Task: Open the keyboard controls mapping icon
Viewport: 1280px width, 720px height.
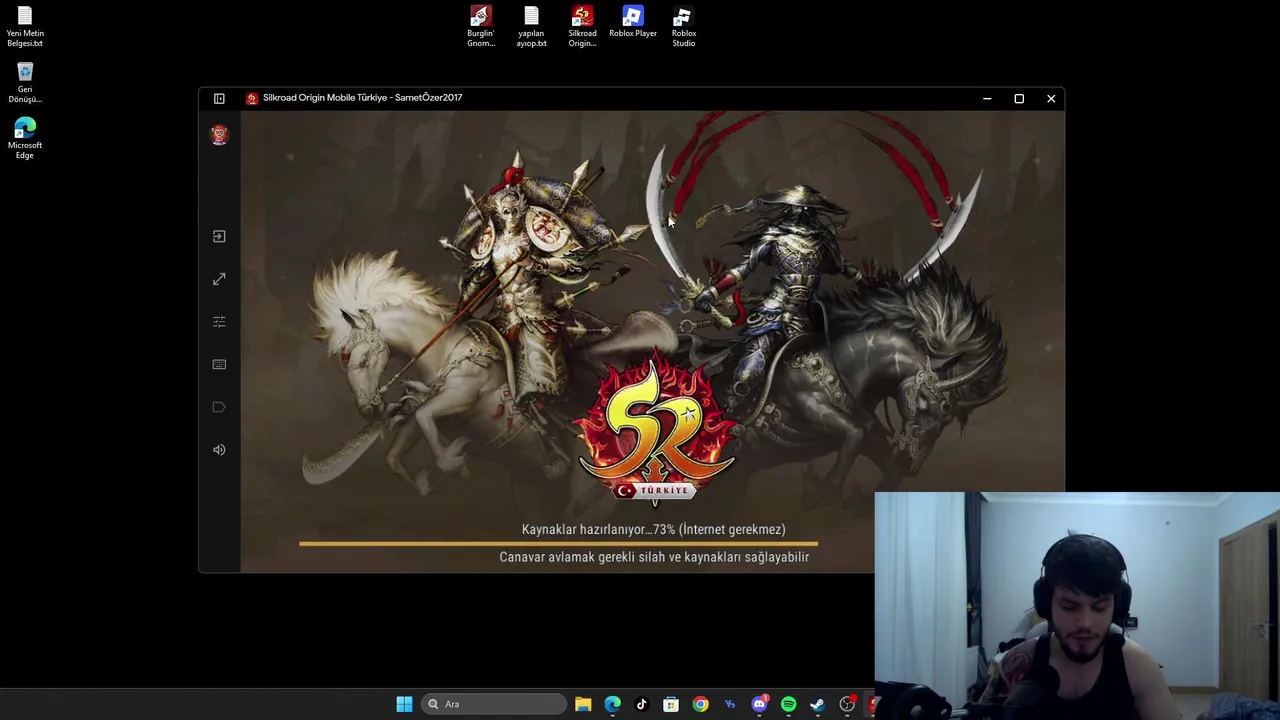Action: (219, 364)
